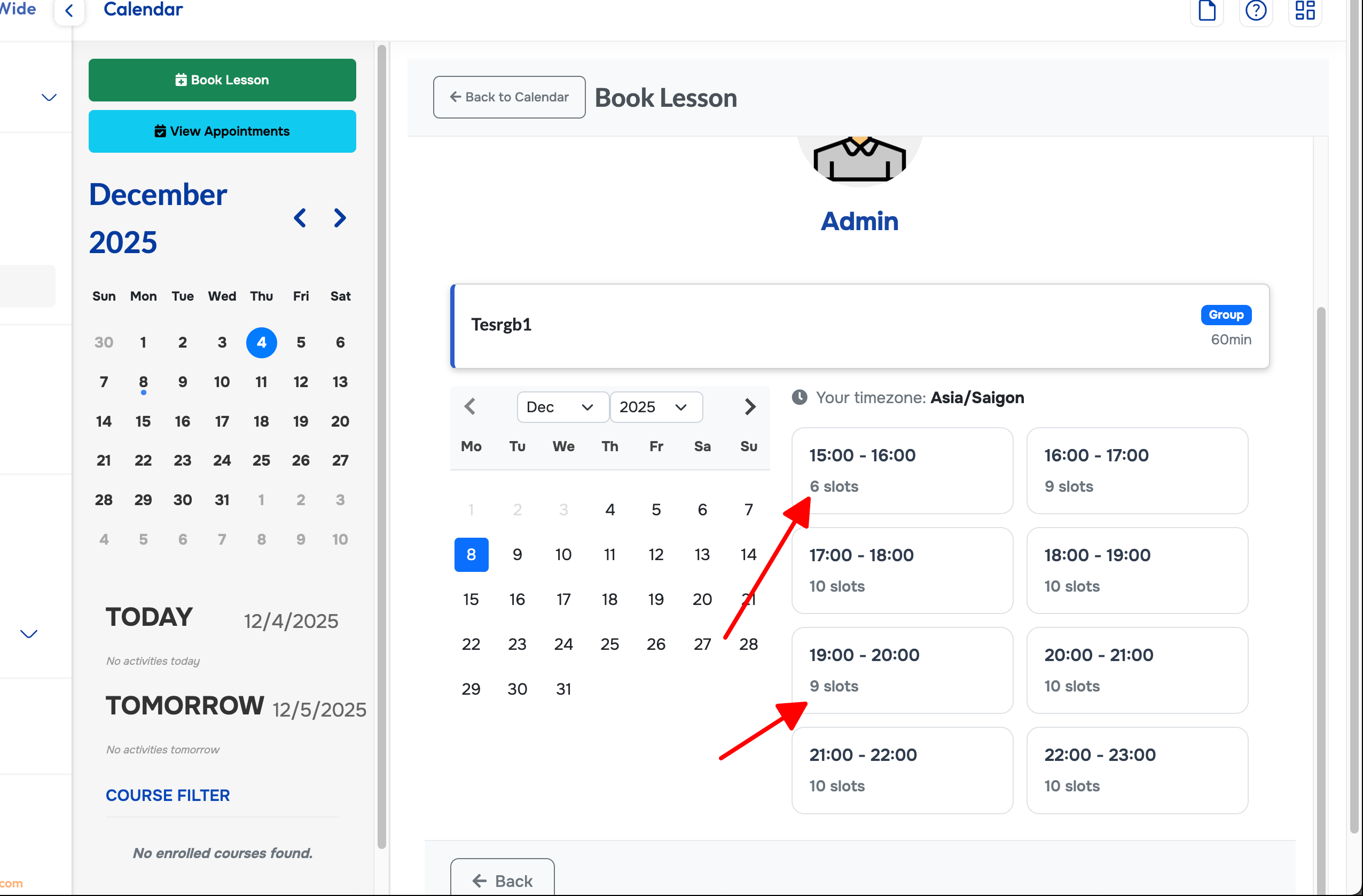
Task: Go to next month in sidebar calendar
Action: [340, 218]
